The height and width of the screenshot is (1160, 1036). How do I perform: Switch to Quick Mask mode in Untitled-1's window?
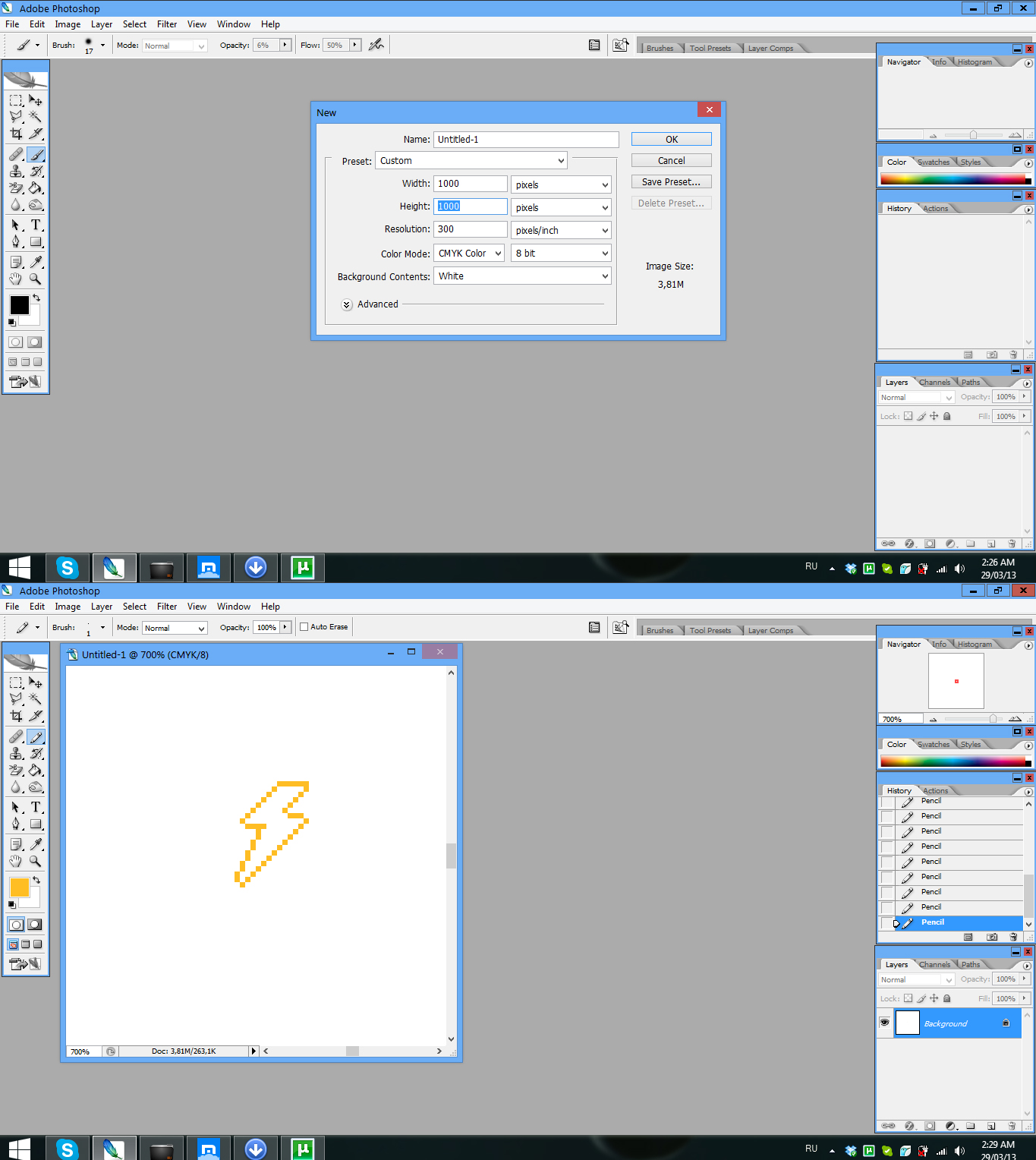pos(35,925)
